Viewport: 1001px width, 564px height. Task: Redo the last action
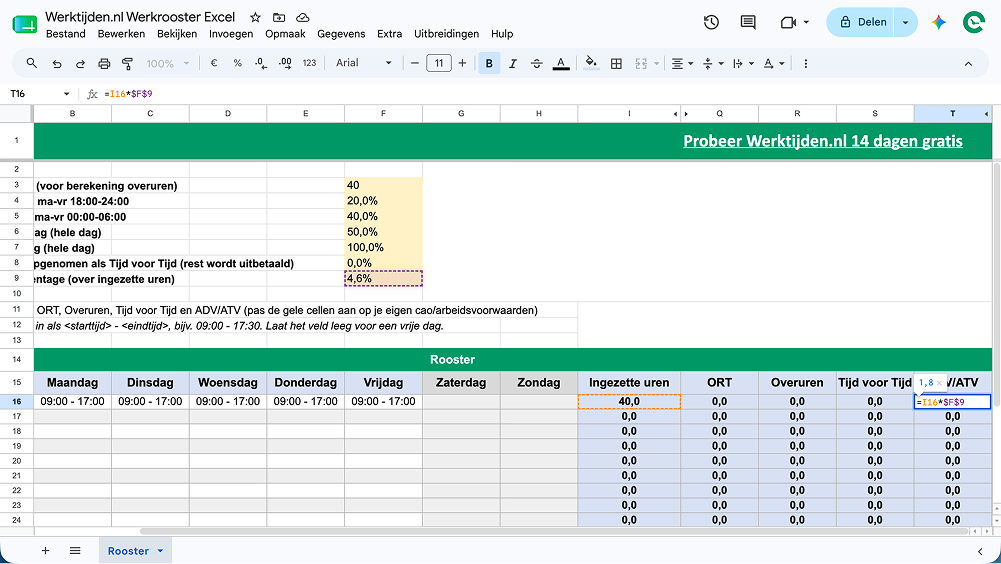point(80,63)
